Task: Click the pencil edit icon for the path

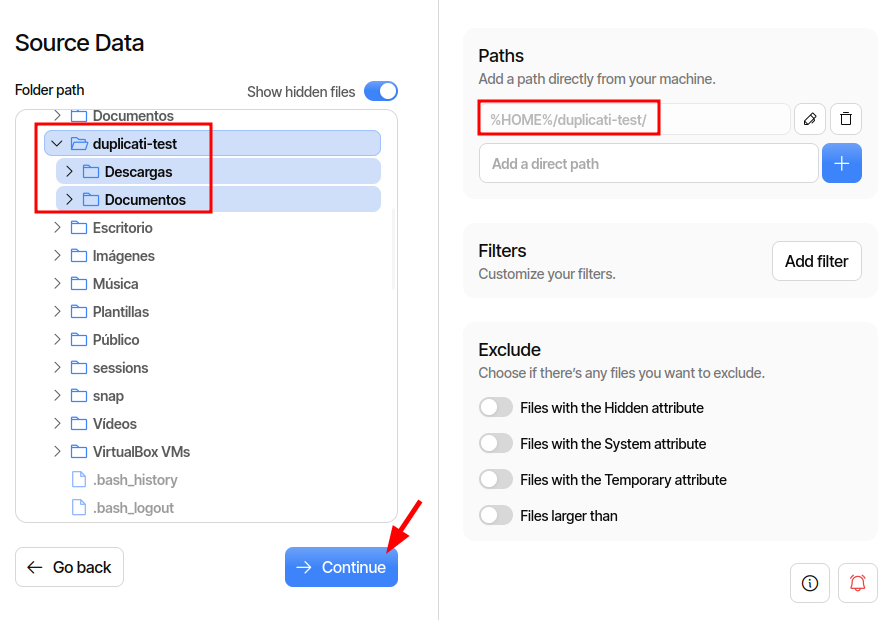Action: pos(810,119)
